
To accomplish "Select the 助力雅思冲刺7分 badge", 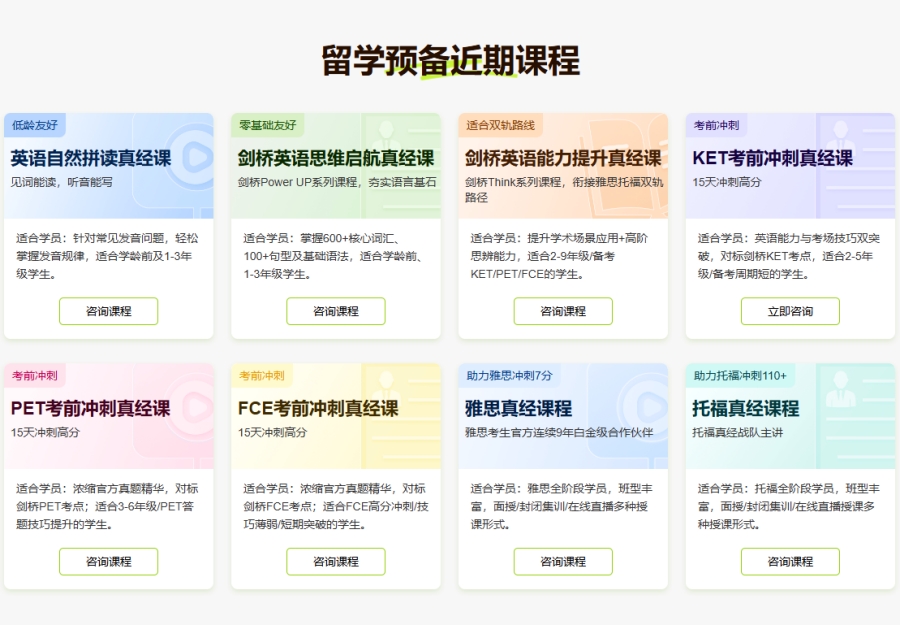I will tap(509, 376).
